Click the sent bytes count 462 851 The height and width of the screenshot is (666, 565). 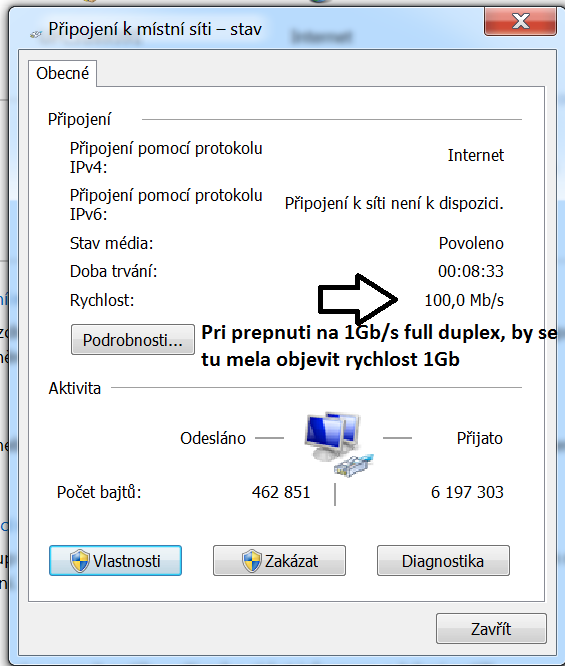click(x=281, y=492)
